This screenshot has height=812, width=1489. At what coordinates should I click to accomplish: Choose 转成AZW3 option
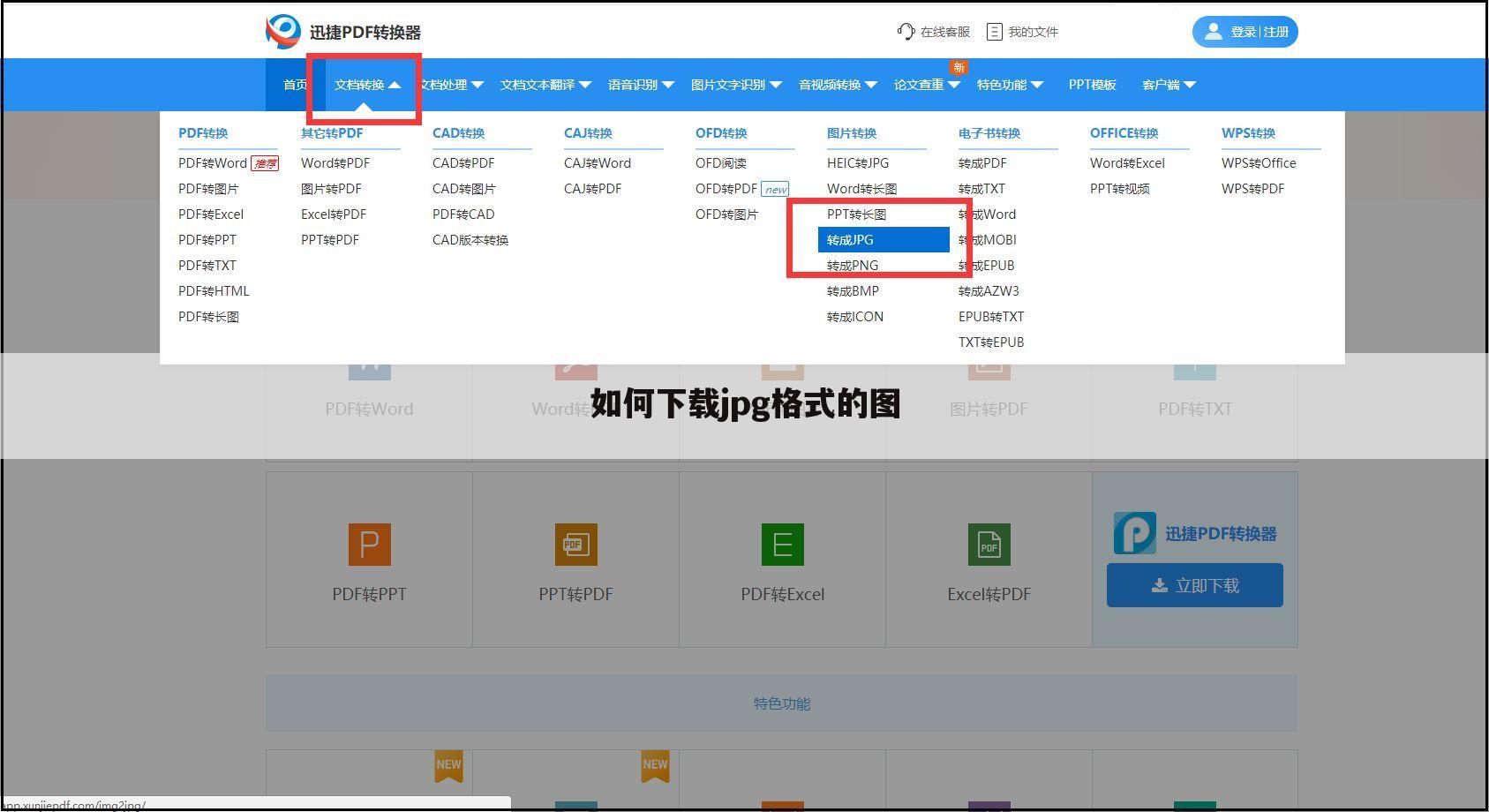(989, 291)
